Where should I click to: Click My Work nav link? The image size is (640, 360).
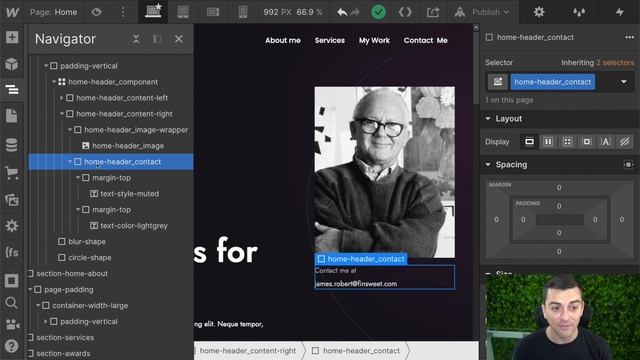click(x=374, y=40)
